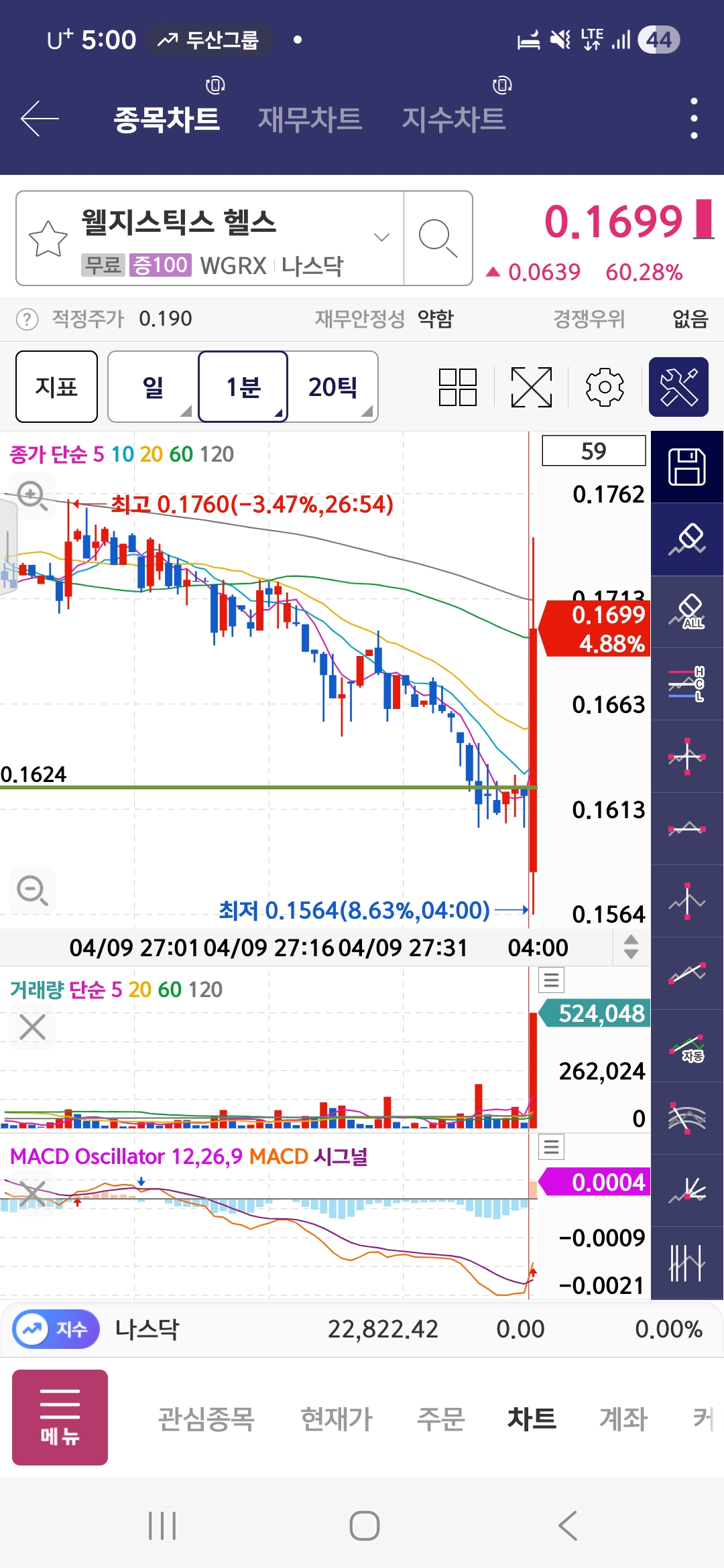The height and width of the screenshot is (1568, 724).
Task: Open the three-dot overflow menu
Action: click(694, 119)
